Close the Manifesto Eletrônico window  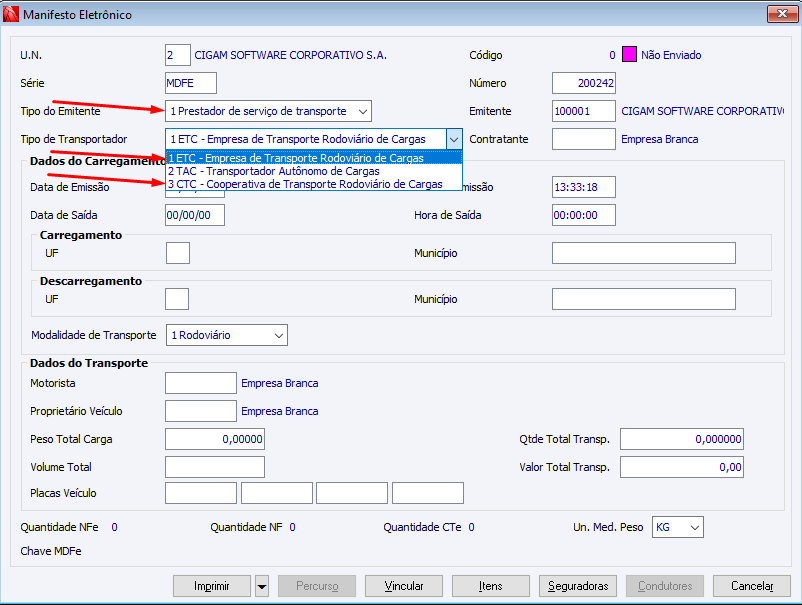(782, 14)
